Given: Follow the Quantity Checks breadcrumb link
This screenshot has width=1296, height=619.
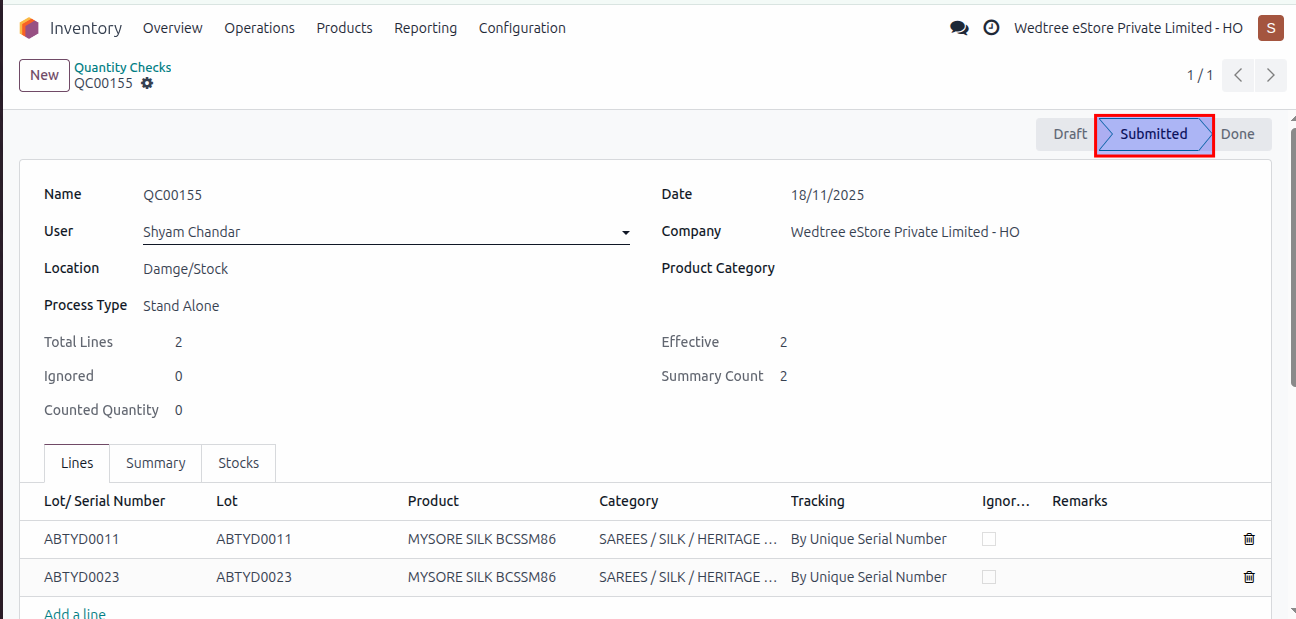Looking at the screenshot, I should coord(123,67).
